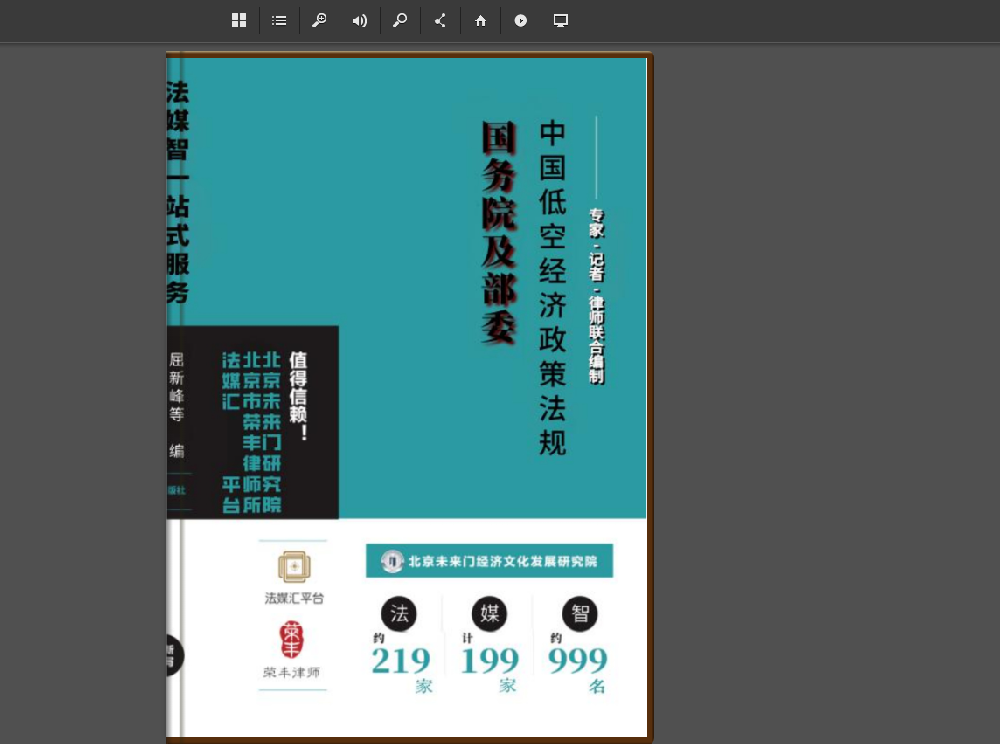Screen dimensions: 1000x744
Task: Click the black circle labeled 智
Action: (579, 613)
